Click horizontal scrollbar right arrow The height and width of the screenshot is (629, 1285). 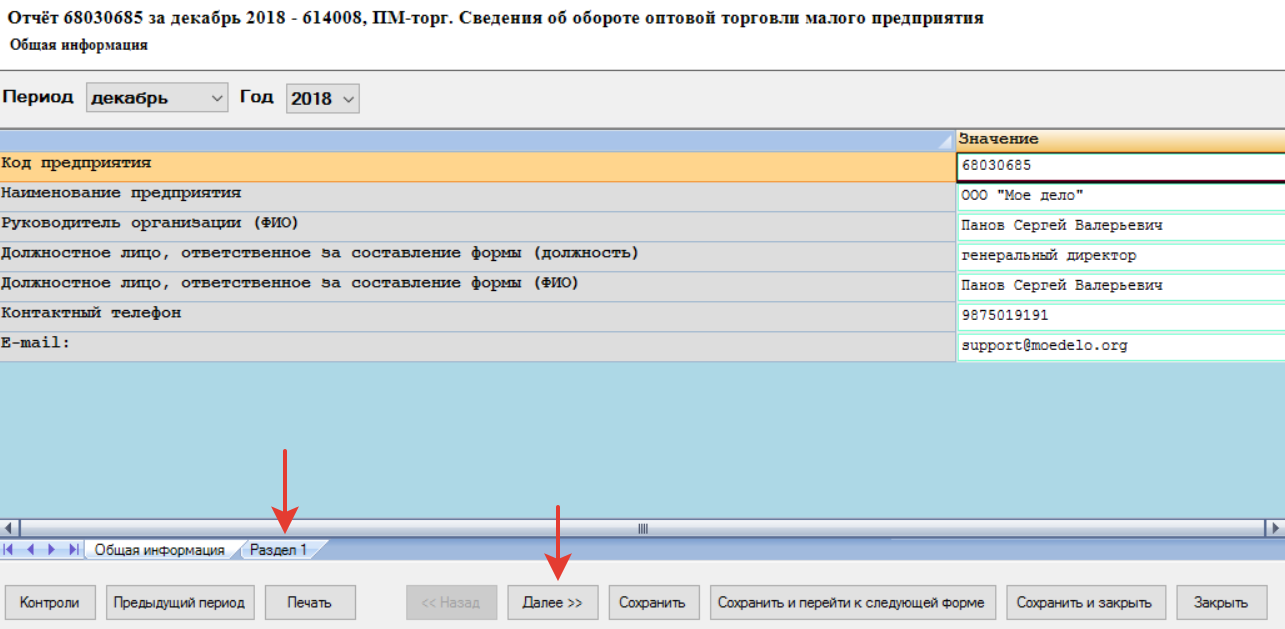(1276, 528)
